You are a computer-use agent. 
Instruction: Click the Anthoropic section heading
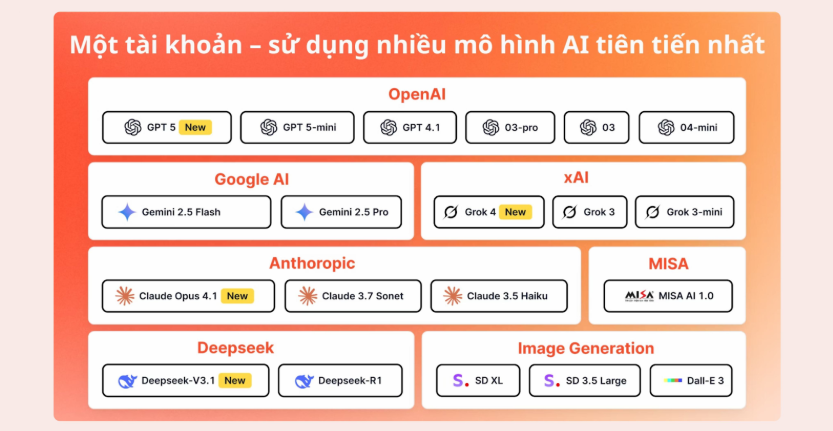click(312, 263)
